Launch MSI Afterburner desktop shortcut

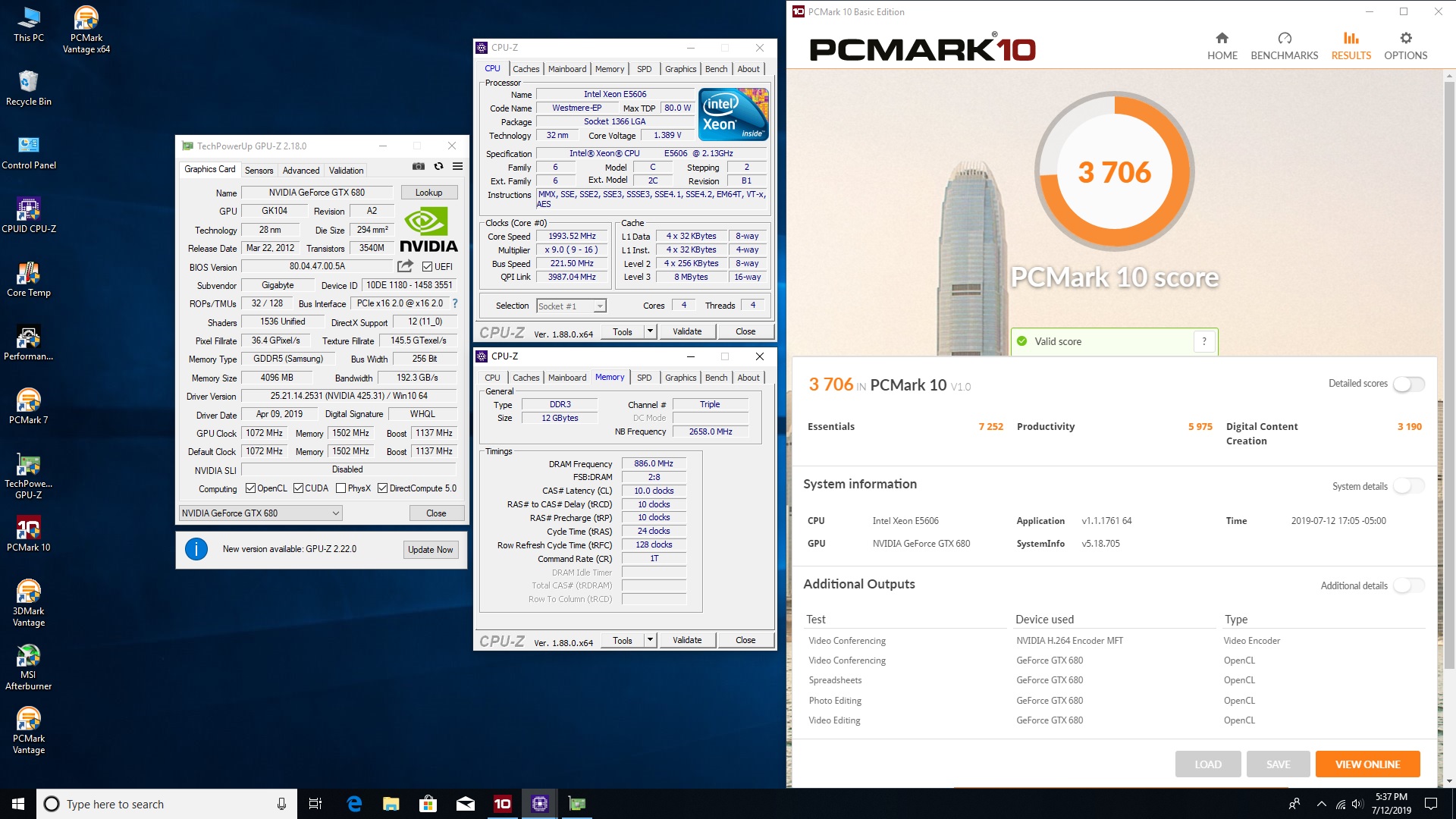(x=29, y=667)
